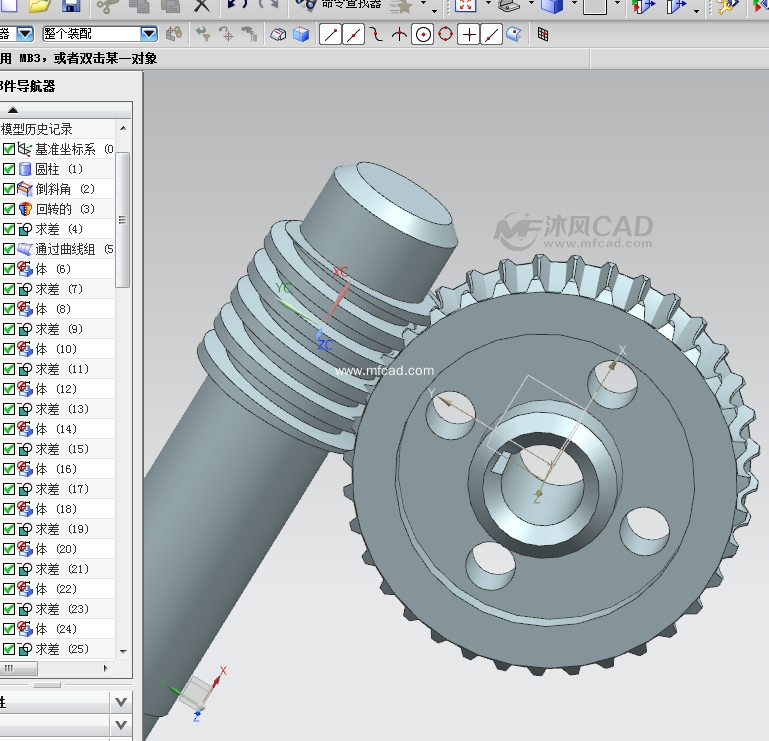Click the Paste icon in top toolbar
The height and width of the screenshot is (741, 769).
tap(170, 5)
